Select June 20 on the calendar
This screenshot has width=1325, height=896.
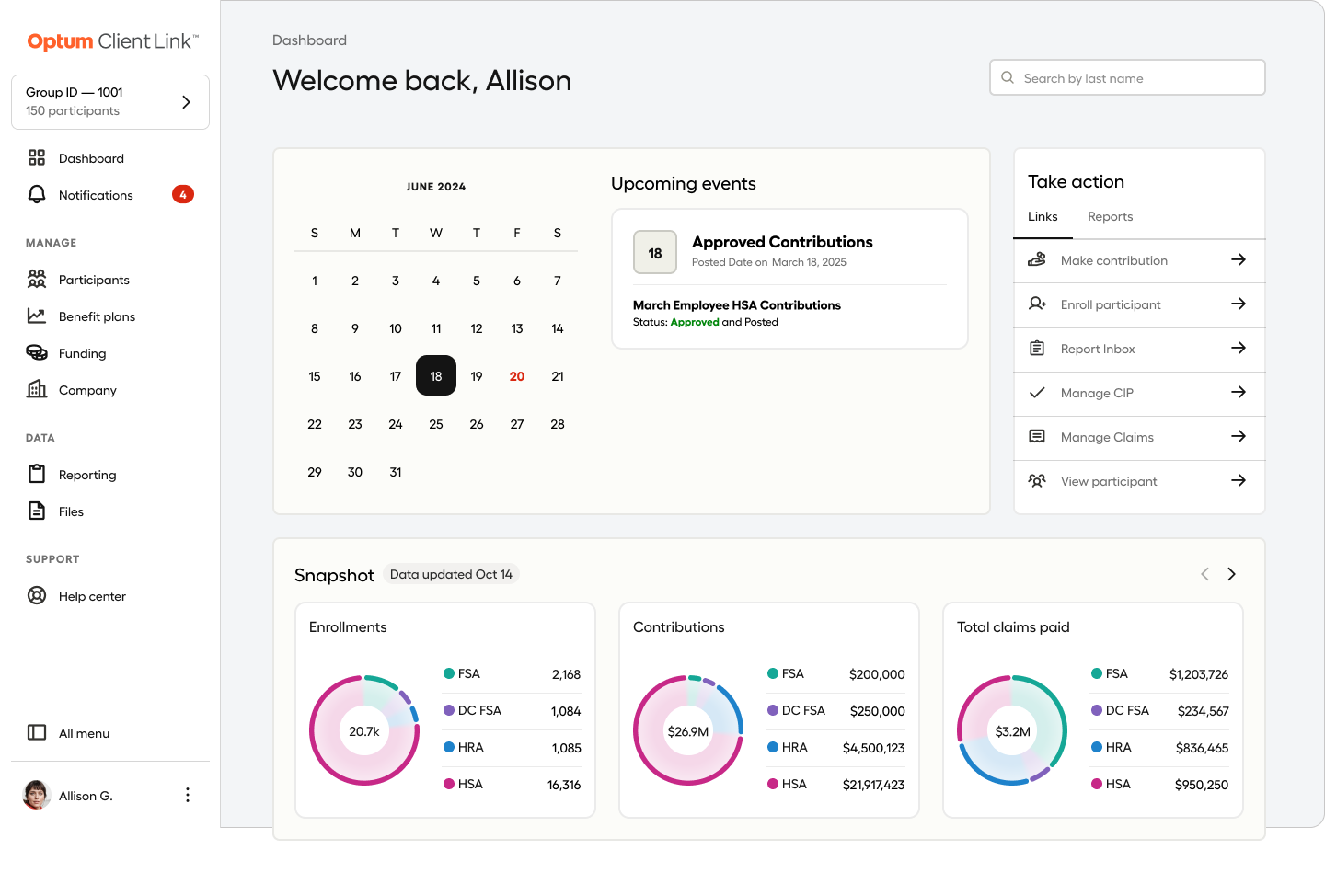[x=517, y=376]
